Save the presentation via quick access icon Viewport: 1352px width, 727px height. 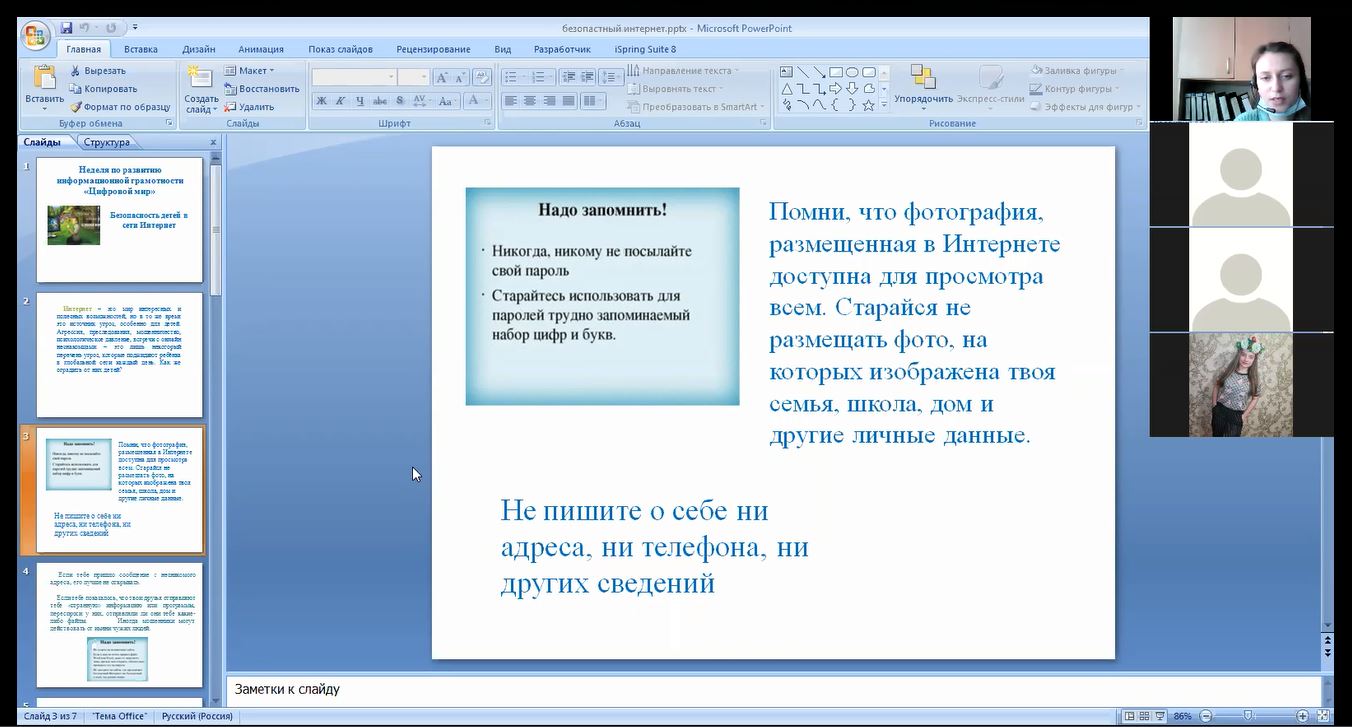click(x=67, y=27)
